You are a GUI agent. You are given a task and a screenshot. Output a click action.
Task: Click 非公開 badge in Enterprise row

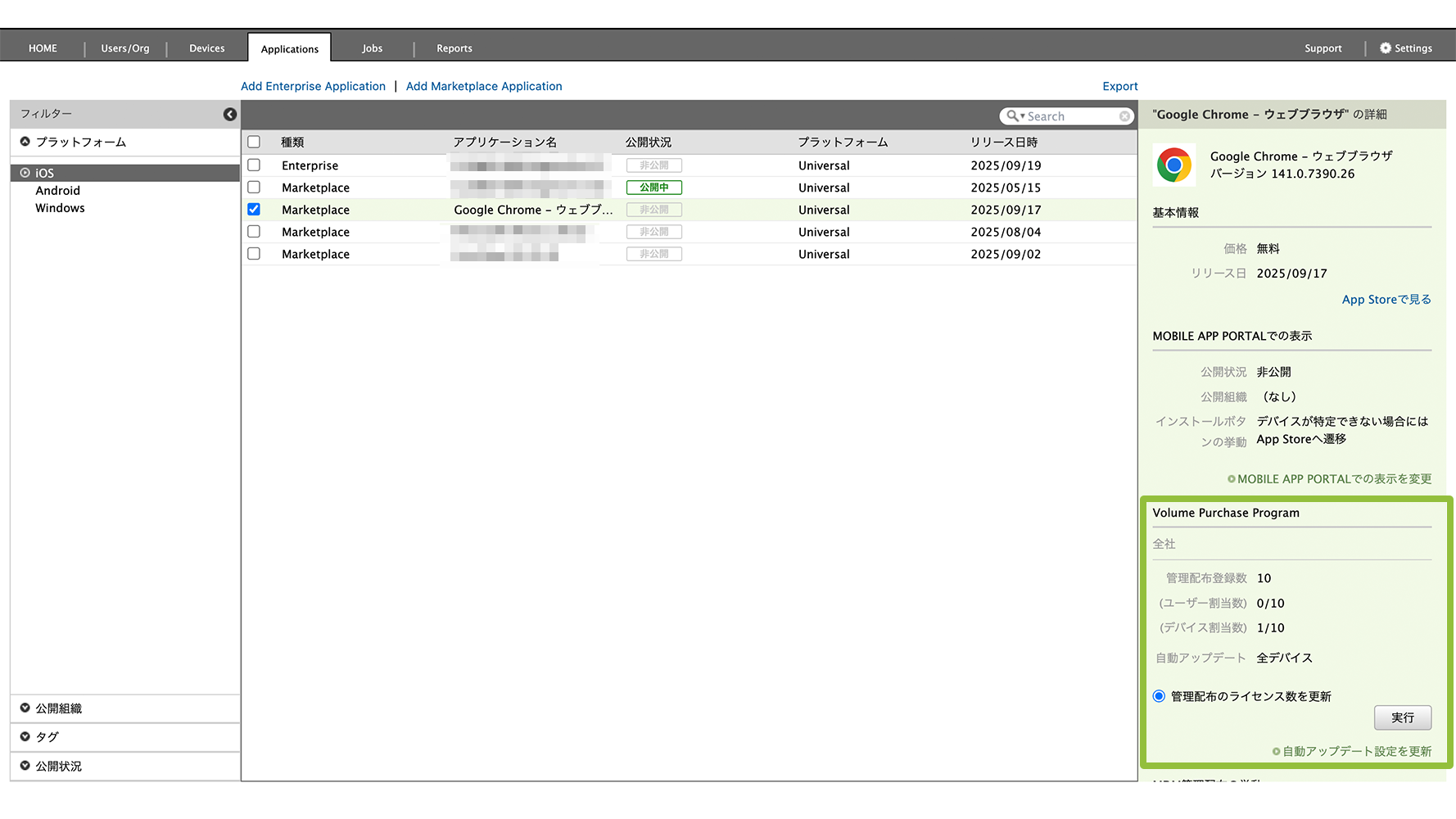pyautogui.click(x=653, y=165)
